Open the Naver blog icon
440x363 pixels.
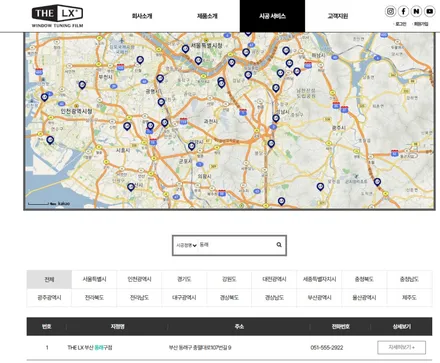pos(416,11)
